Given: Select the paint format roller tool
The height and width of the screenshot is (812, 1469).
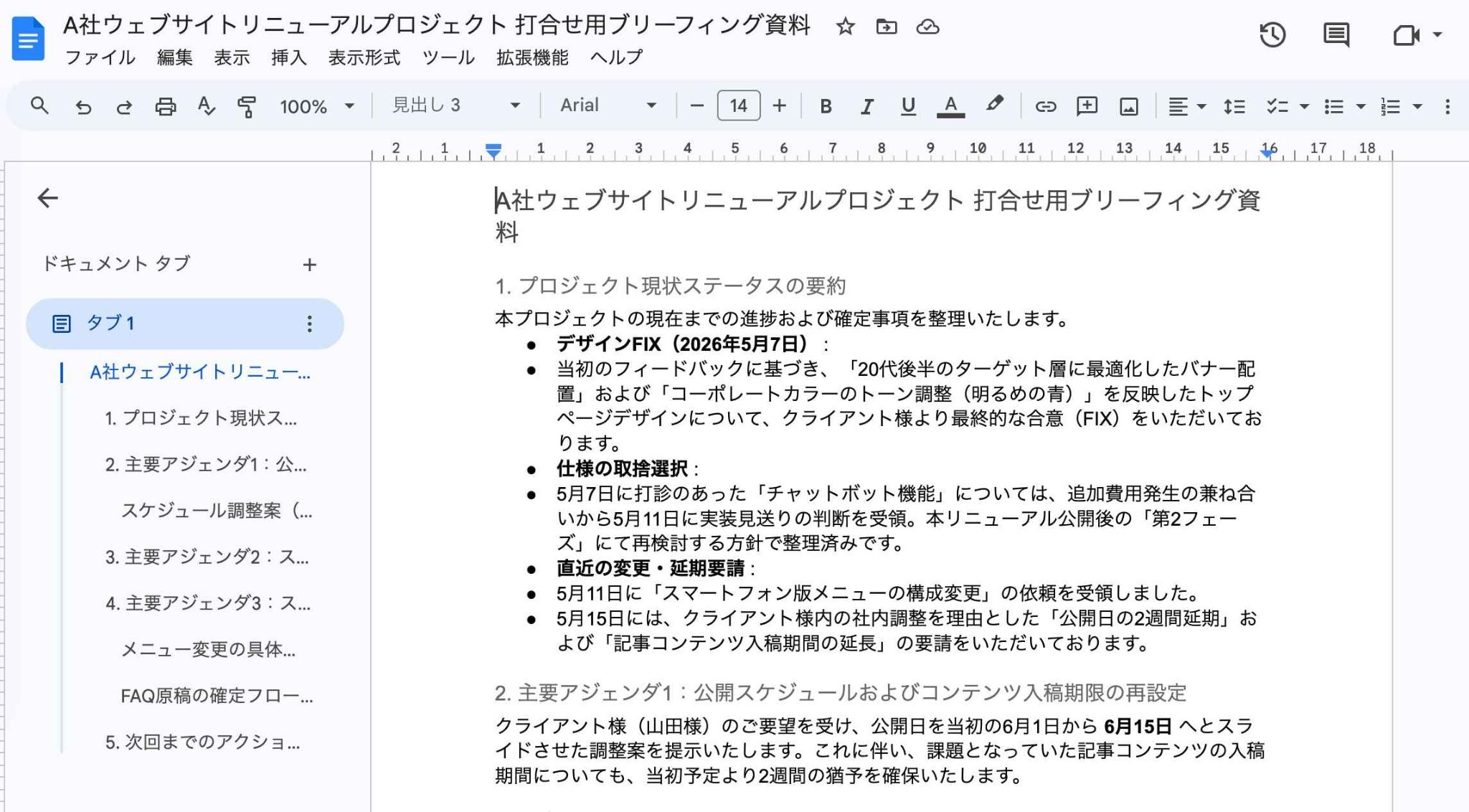Looking at the screenshot, I should click(247, 106).
